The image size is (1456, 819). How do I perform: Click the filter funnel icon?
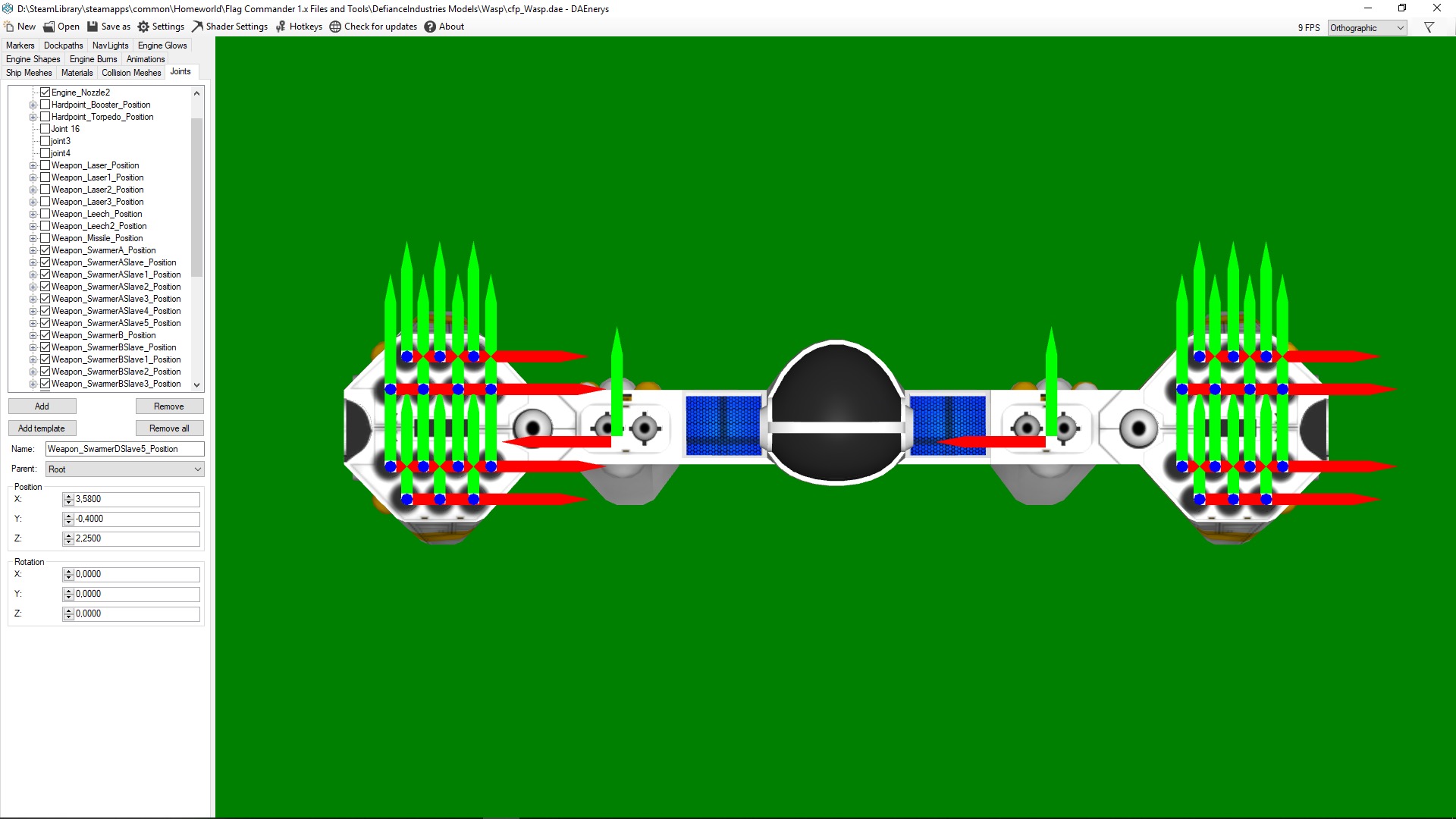pos(1429,27)
